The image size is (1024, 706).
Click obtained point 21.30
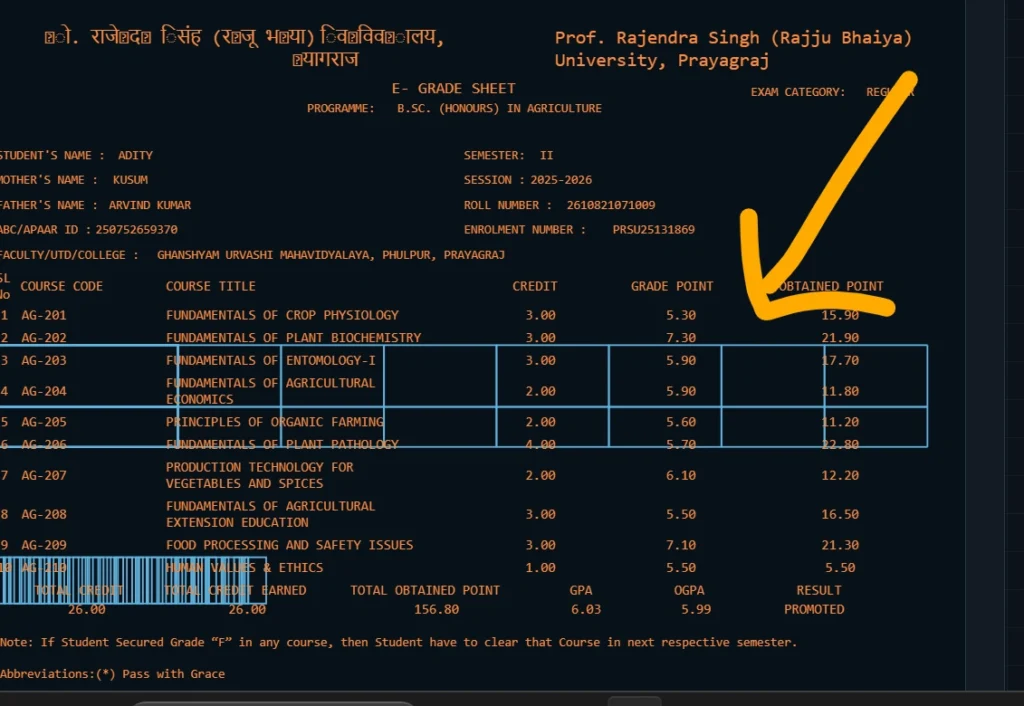coord(840,545)
